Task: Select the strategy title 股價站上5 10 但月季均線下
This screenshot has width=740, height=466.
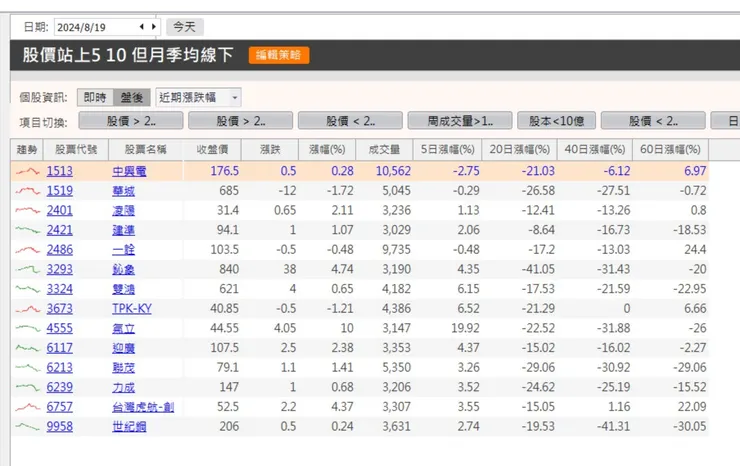Action: click(128, 55)
